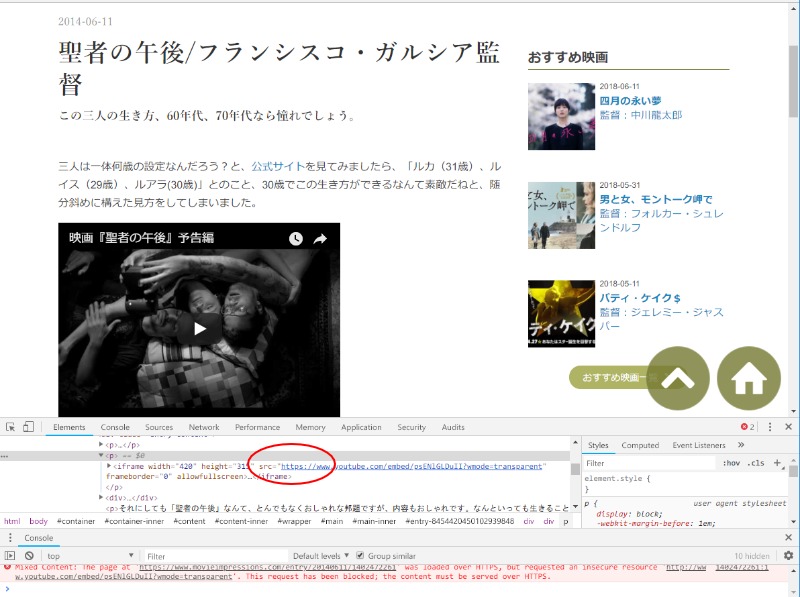800x597 pixels.
Task: Open the 男と女、モントーク岬で movie link
Action: tap(656, 199)
